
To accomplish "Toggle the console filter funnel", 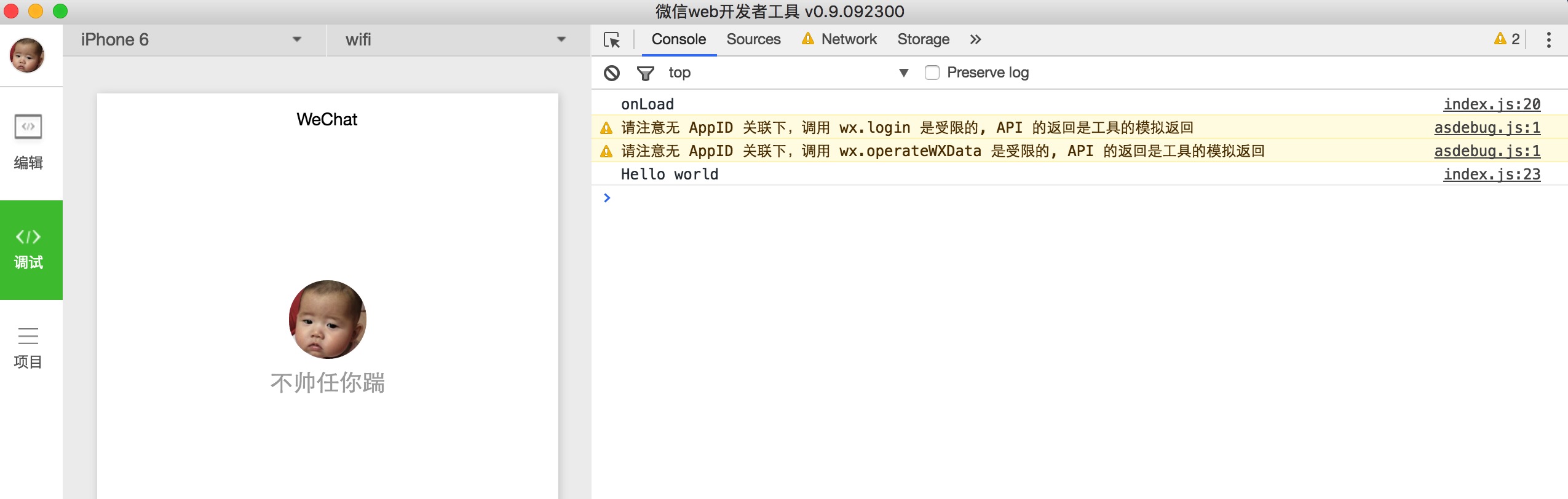I will click(645, 74).
